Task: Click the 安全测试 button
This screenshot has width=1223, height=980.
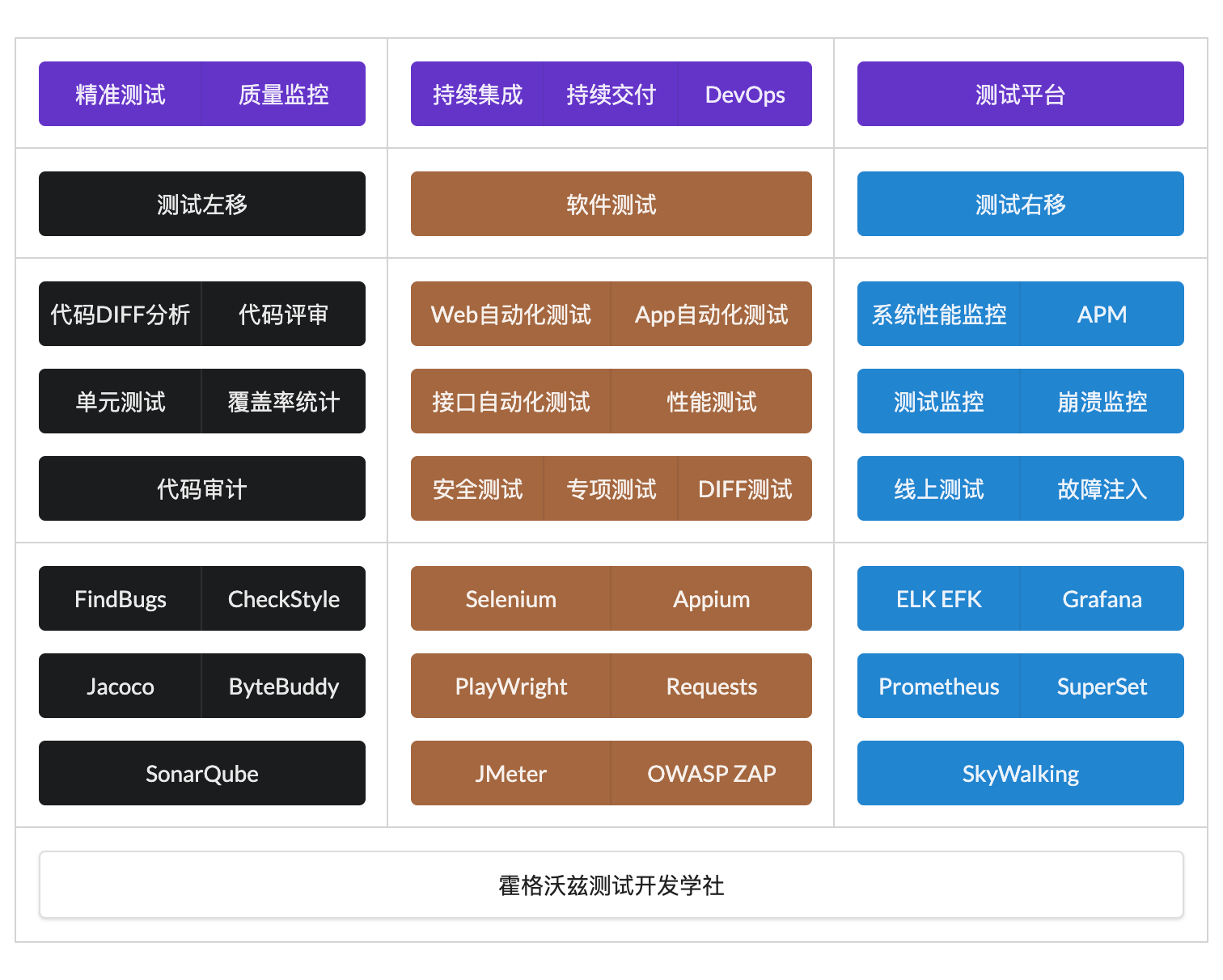Action: pyautogui.click(x=477, y=488)
